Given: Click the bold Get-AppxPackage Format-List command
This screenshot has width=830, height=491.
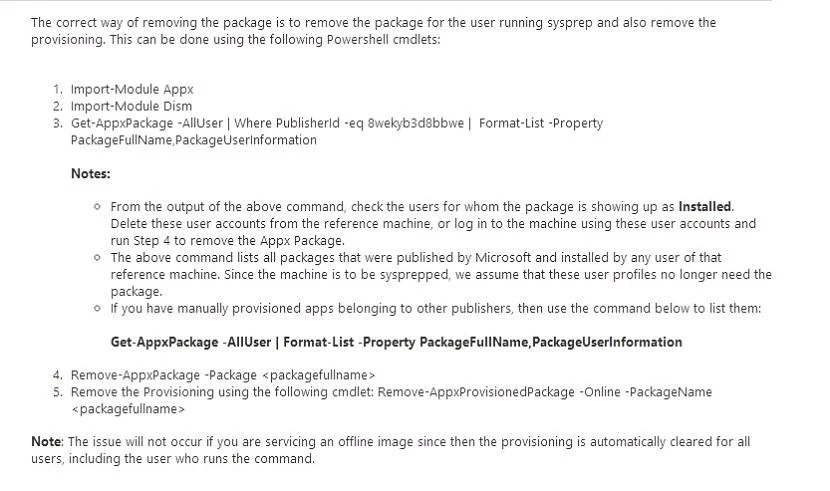Looking at the screenshot, I should pyautogui.click(x=396, y=342).
